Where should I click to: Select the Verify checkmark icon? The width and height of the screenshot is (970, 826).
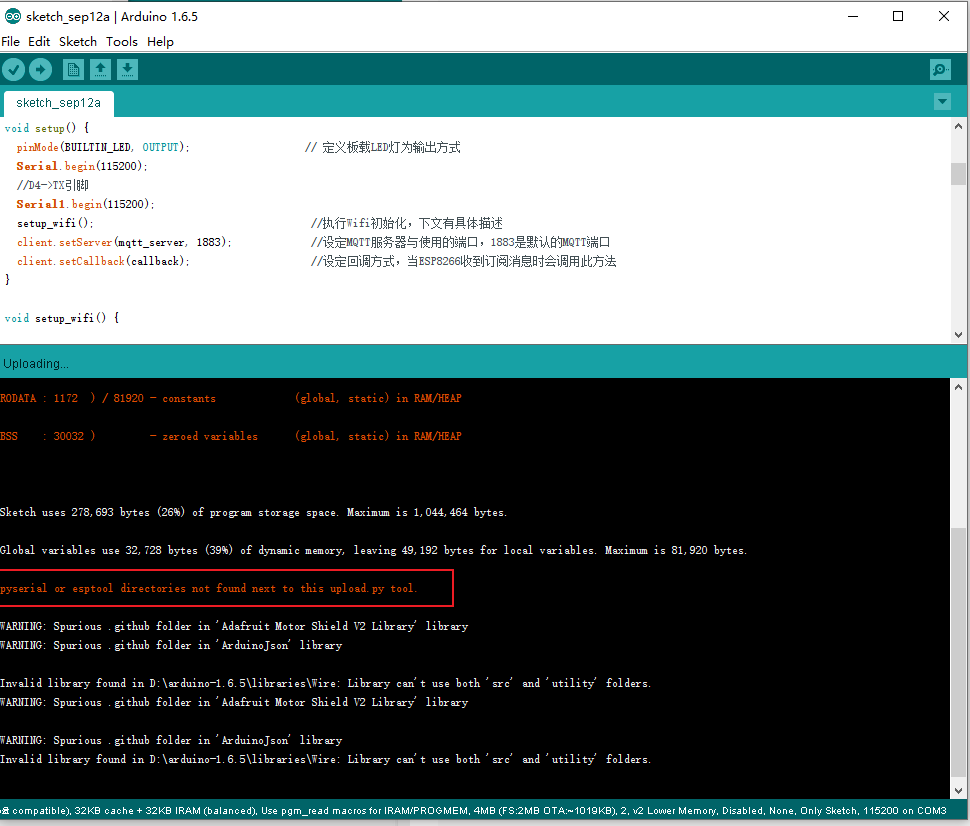point(13,69)
